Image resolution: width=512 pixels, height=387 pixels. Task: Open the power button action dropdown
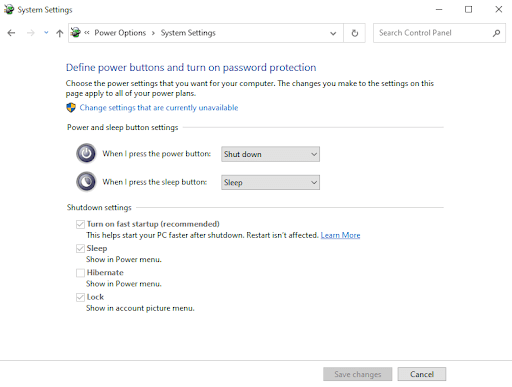(270, 154)
